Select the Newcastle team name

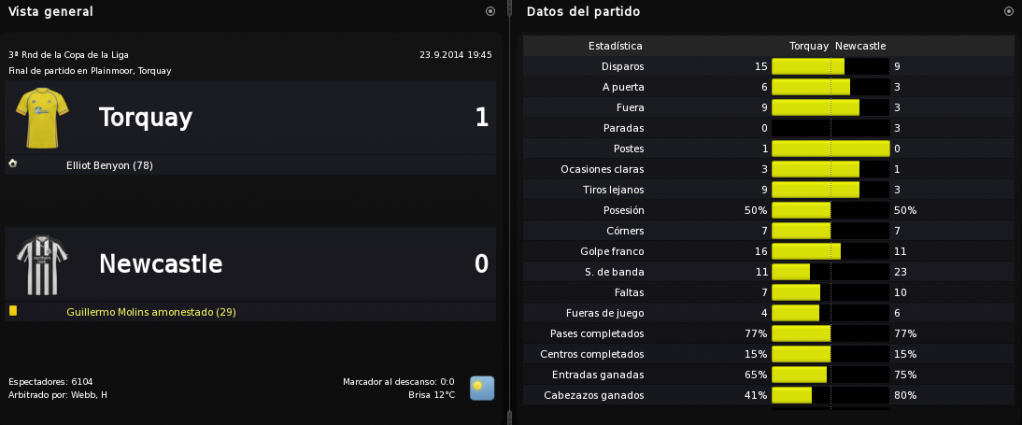coord(161,264)
